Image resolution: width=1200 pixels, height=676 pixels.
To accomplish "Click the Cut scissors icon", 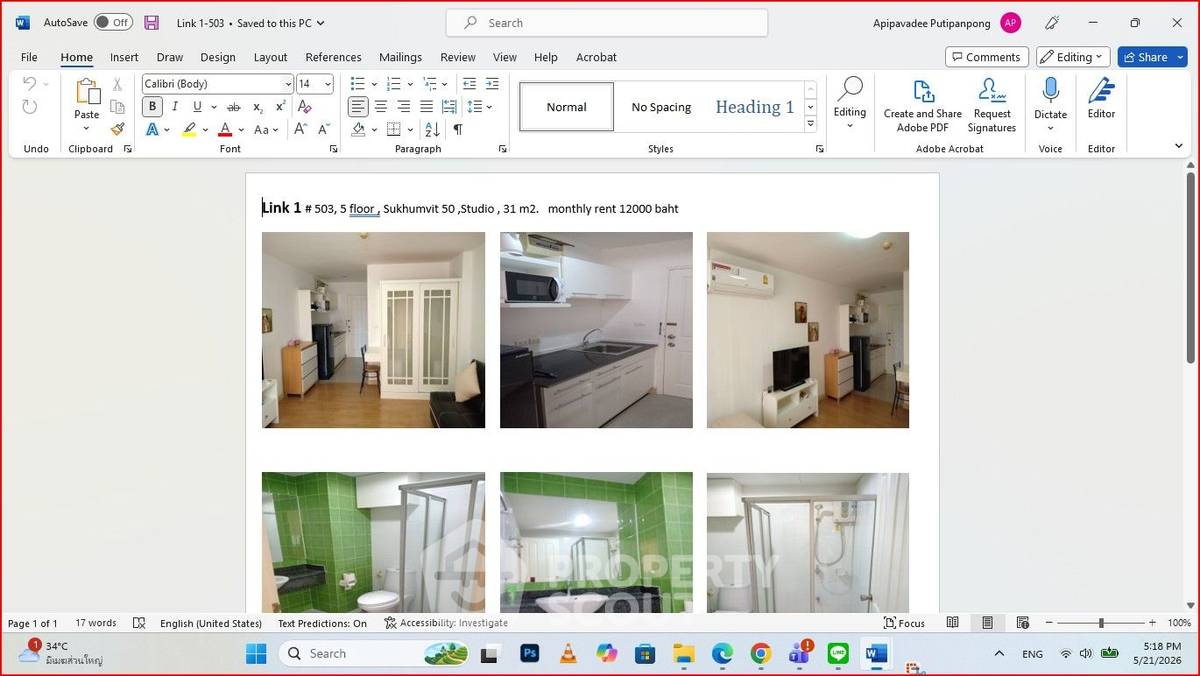I will click(117, 84).
